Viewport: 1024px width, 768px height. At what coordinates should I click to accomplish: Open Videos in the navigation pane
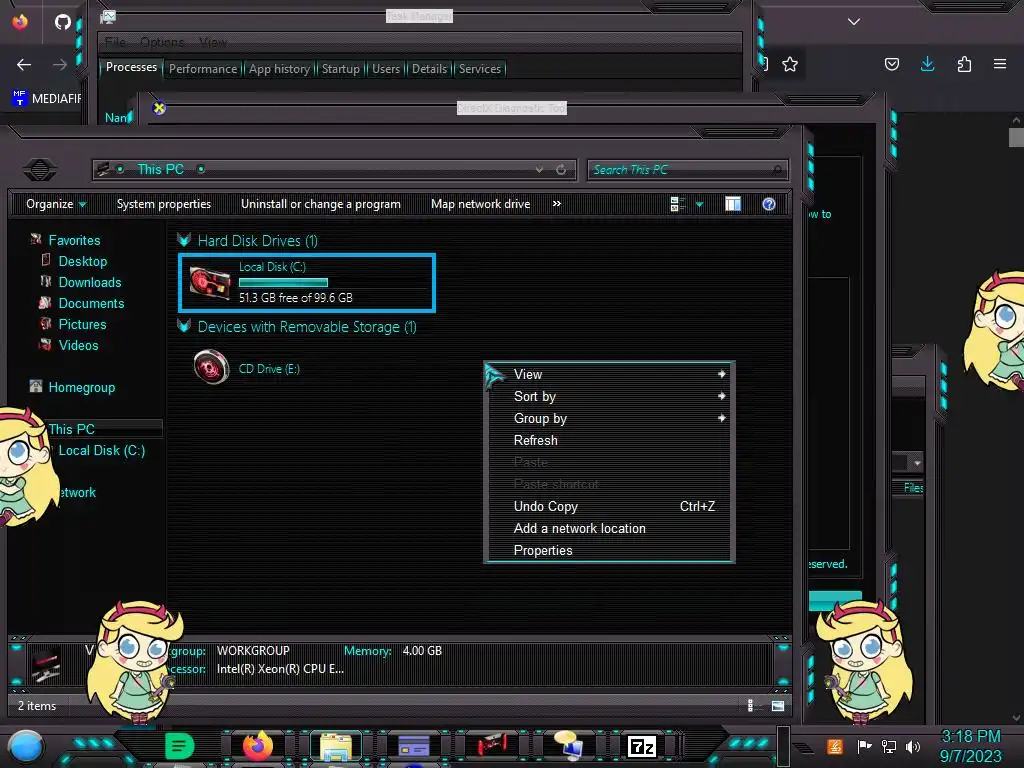coord(78,345)
